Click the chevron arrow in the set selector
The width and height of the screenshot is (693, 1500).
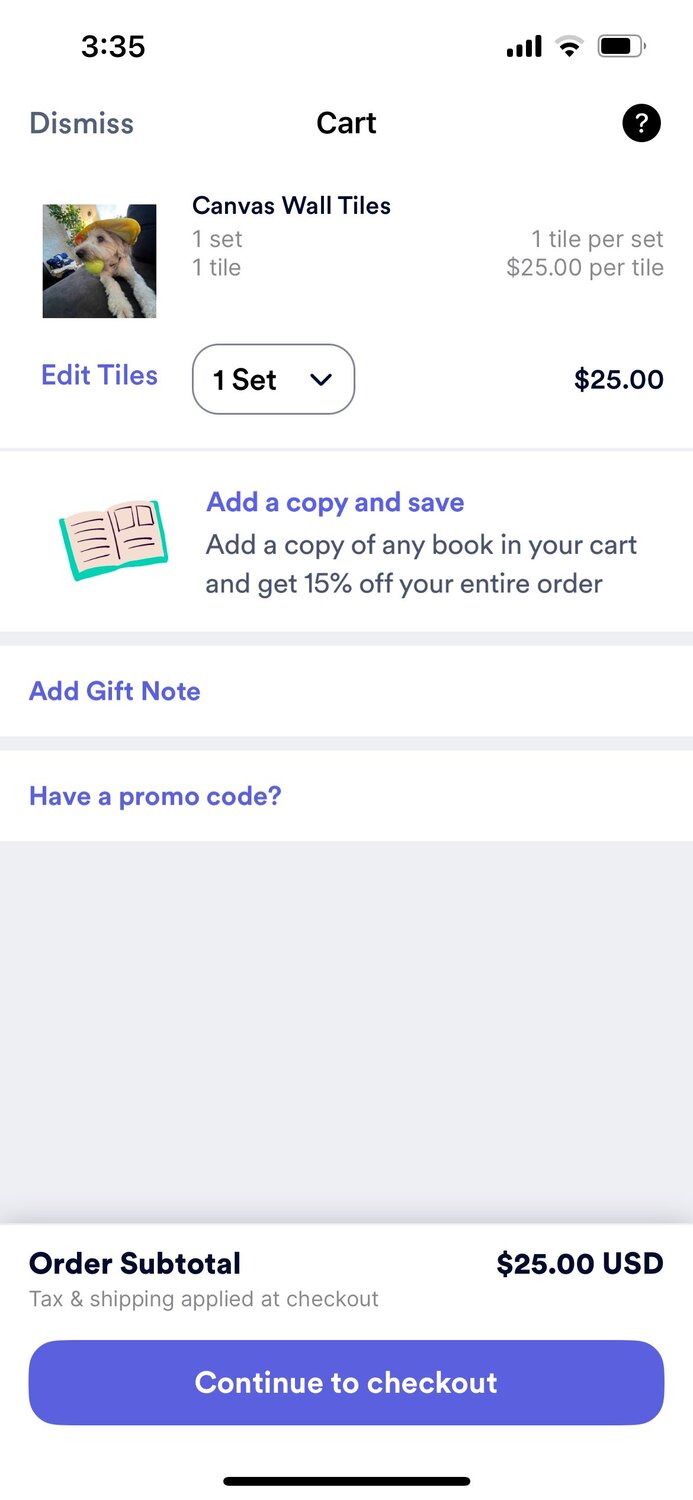(x=320, y=380)
